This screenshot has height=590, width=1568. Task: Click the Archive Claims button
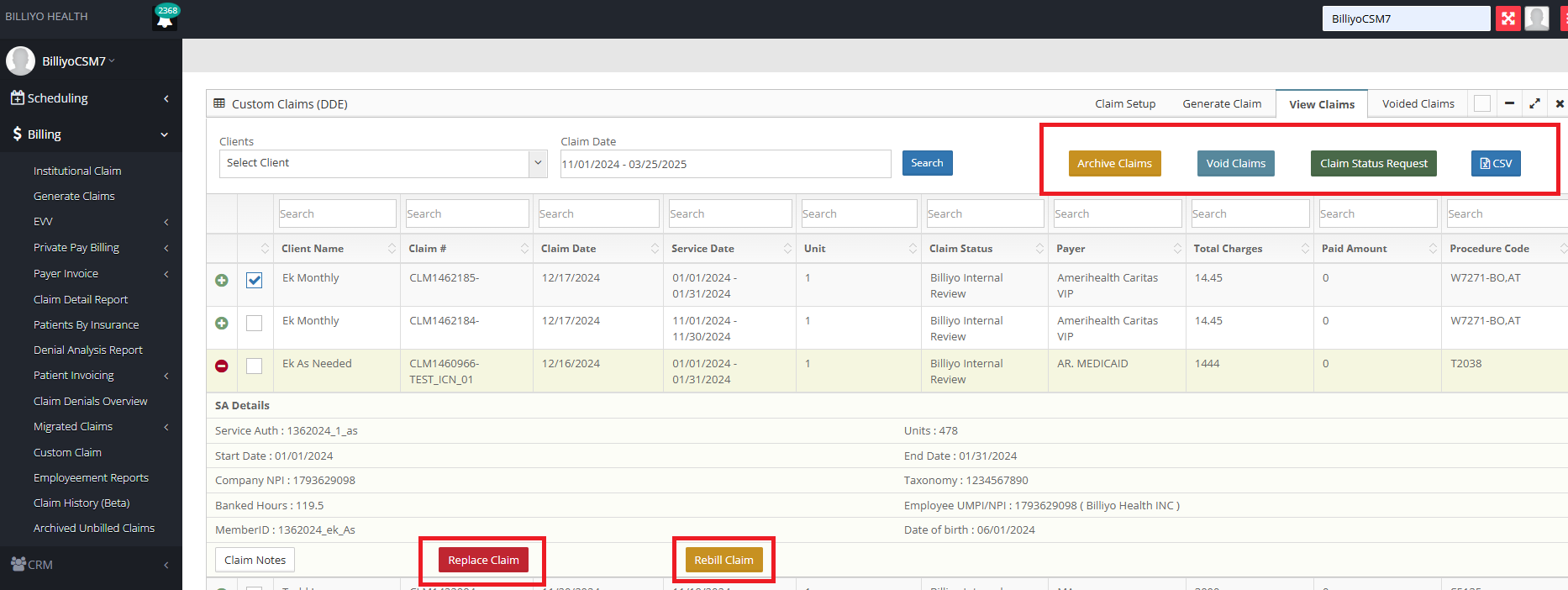point(1114,163)
